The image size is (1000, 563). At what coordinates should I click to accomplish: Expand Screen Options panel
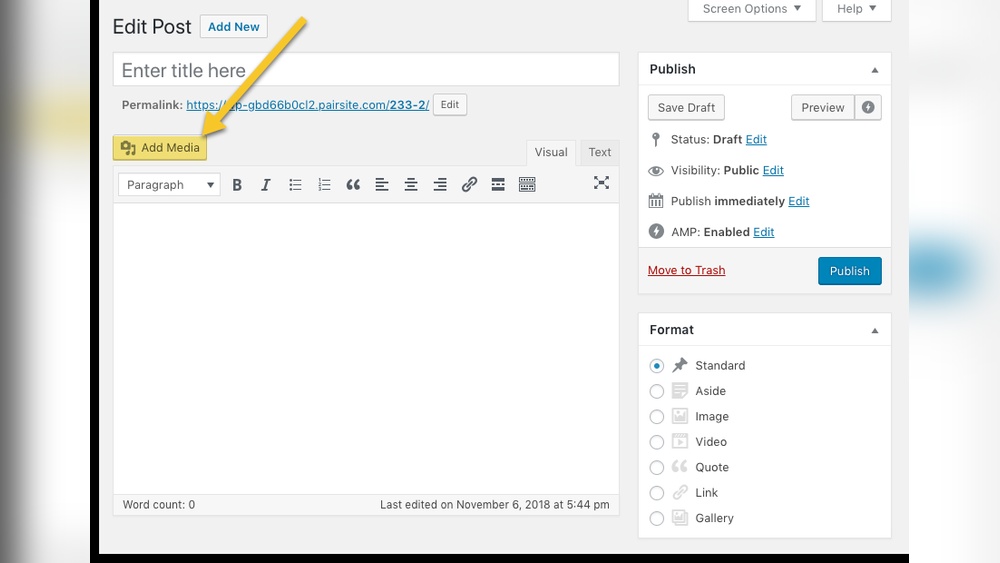tap(752, 9)
